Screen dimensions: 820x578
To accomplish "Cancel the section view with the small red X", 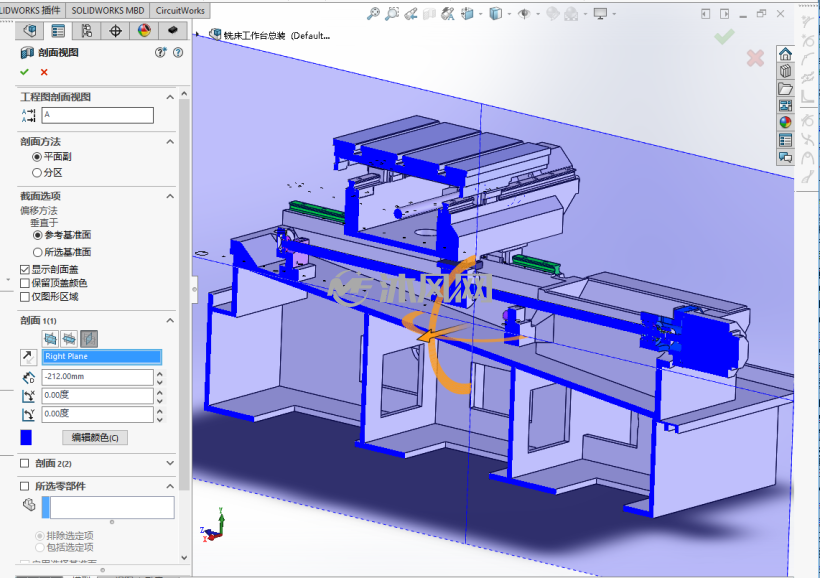I will (x=44, y=72).
